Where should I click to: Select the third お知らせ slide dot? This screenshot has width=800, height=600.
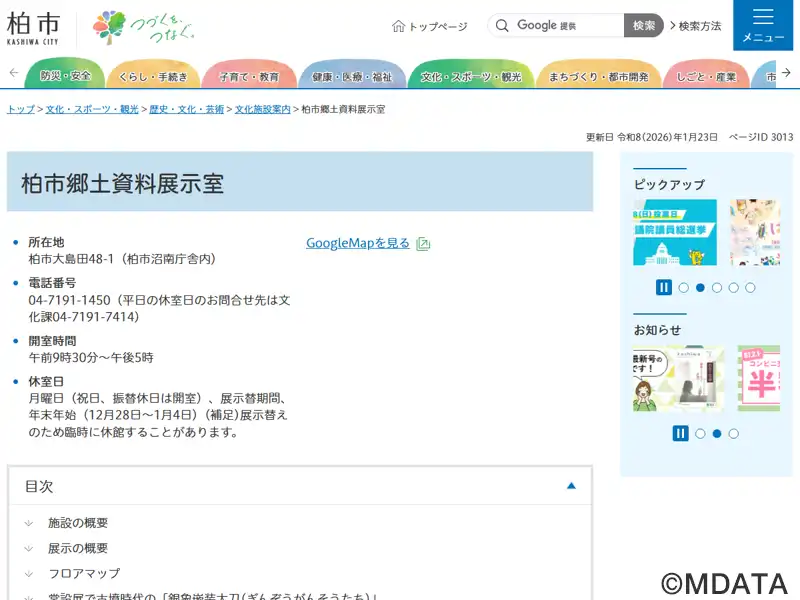tap(733, 434)
